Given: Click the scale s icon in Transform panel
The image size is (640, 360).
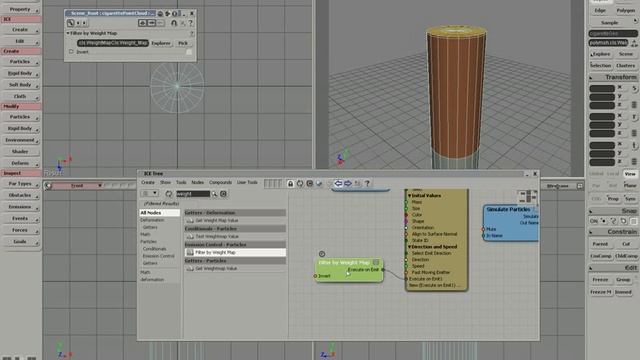Looking at the screenshot, I should tap(634, 88).
